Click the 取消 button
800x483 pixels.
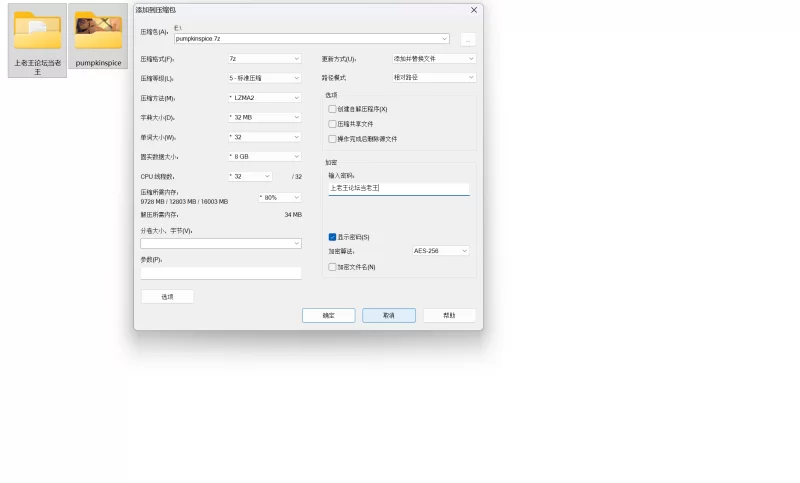click(388, 315)
